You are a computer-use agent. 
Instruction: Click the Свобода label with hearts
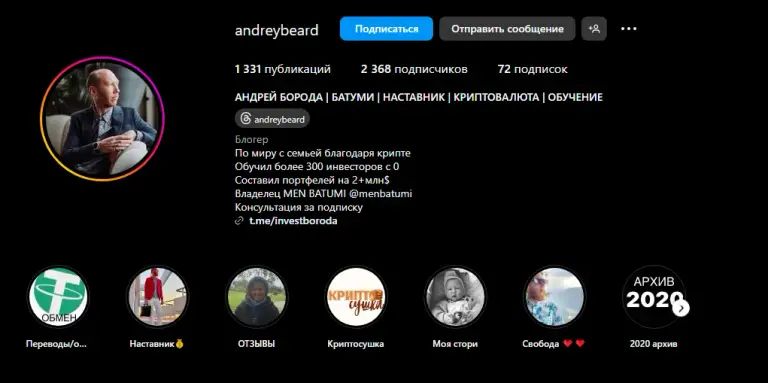click(554, 344)
